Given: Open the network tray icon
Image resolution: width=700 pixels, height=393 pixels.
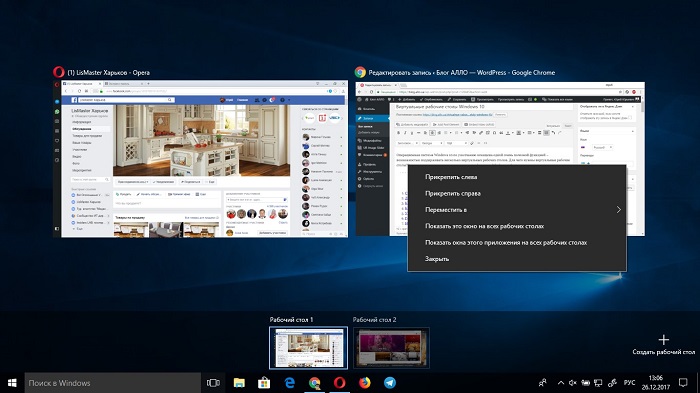Looking at the screenshot, I should point(598,383).
